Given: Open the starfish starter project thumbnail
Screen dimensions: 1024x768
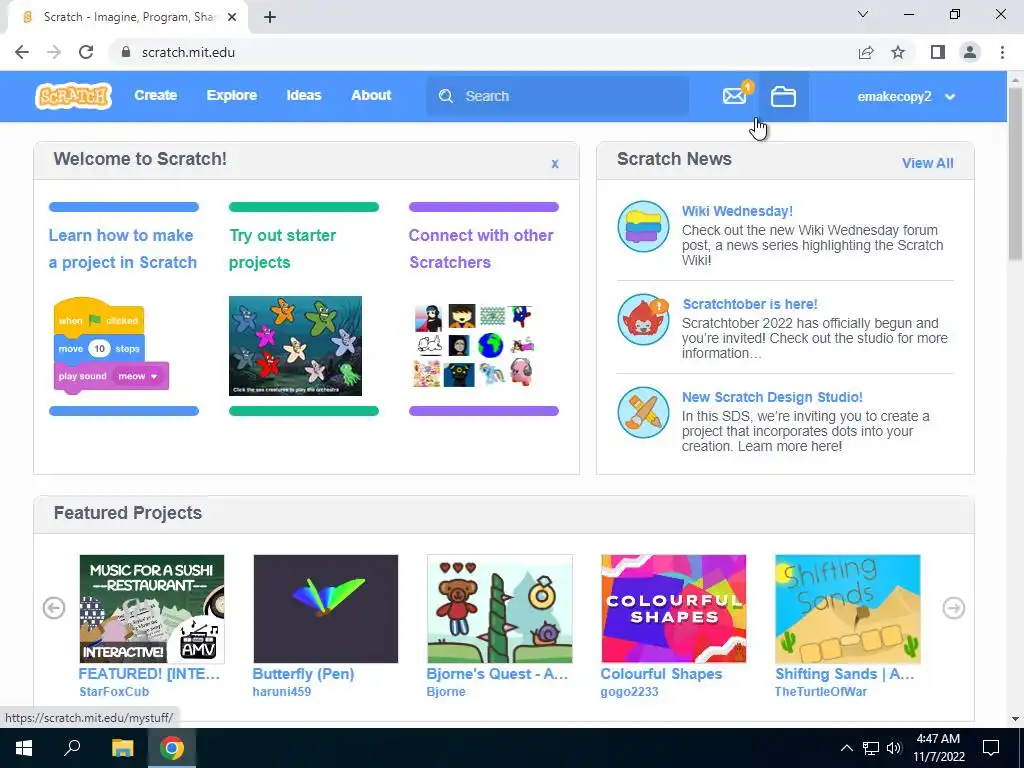Looking at the screenshot, I should pos(295,345).
